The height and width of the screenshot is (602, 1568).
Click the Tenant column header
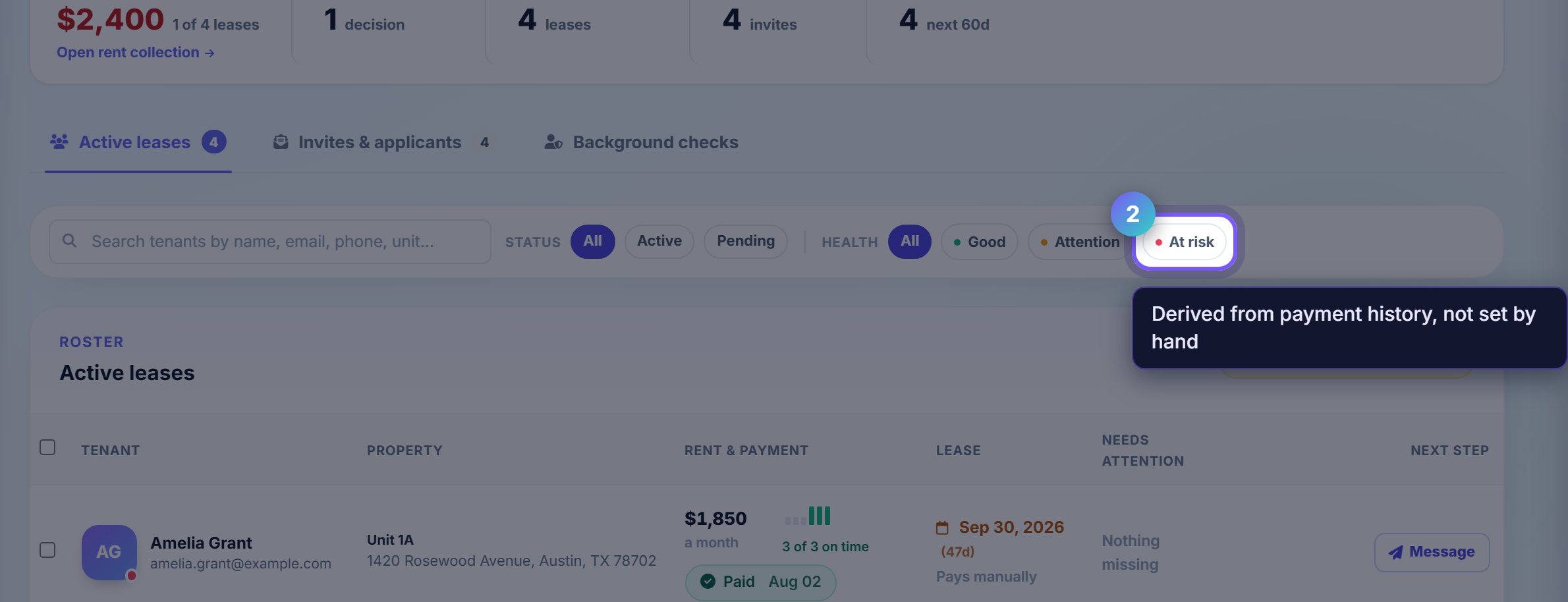(111, 451)
